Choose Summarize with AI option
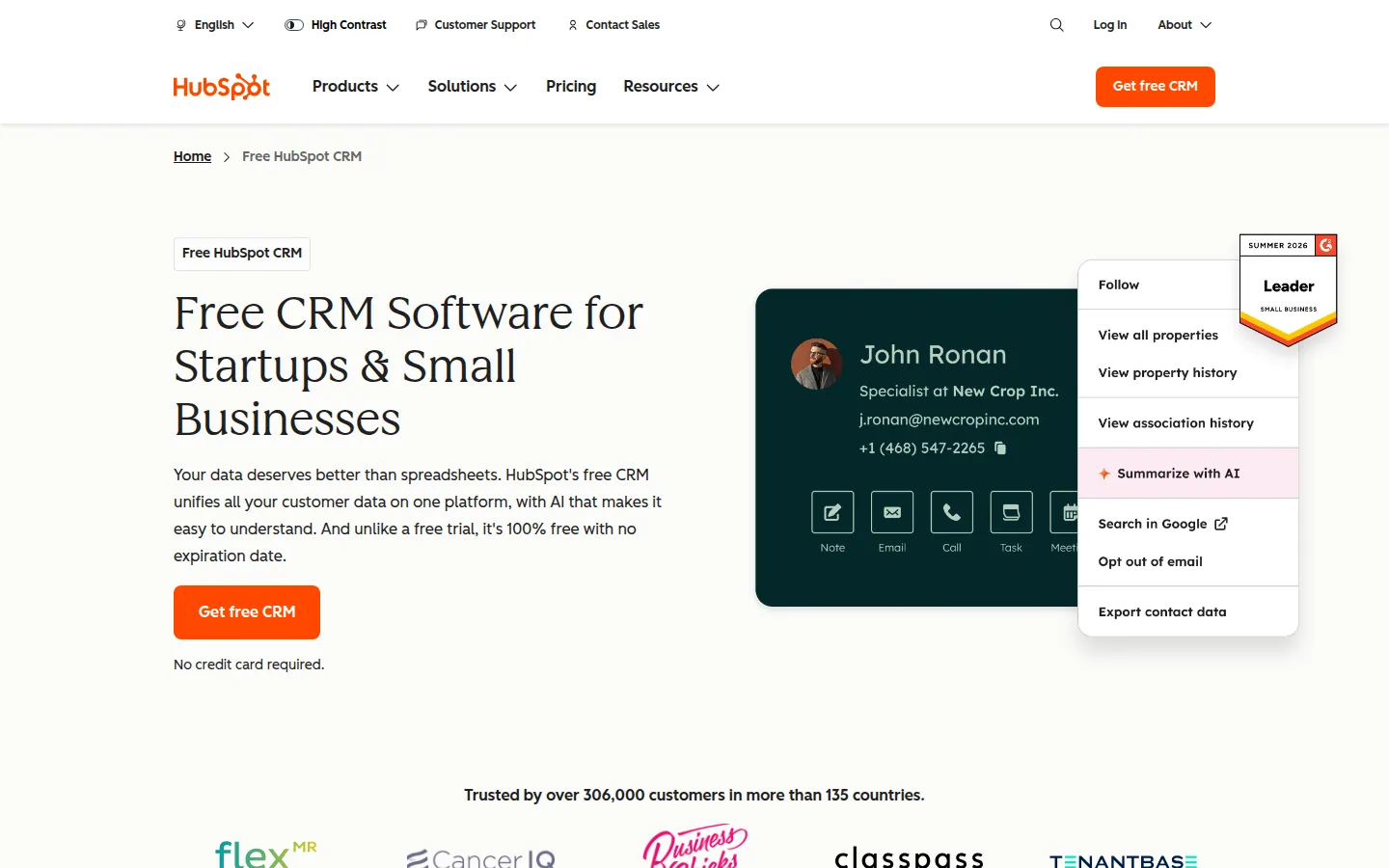This screenshot has height=868, width=1389. click(x=1188, y=474)
